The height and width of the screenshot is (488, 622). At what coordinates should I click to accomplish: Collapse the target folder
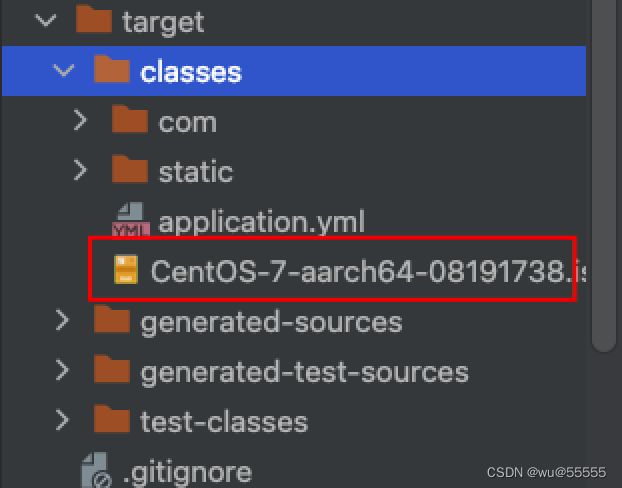(41, 20)
